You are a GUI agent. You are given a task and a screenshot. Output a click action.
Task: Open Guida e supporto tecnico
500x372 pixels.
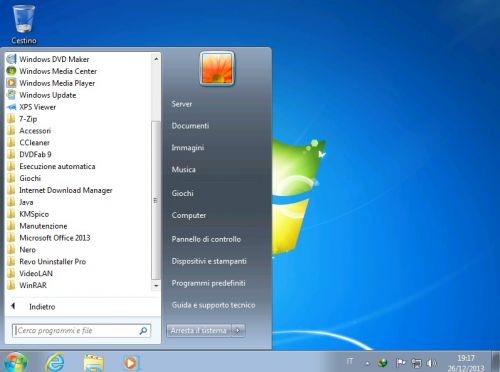click(213, 305)
